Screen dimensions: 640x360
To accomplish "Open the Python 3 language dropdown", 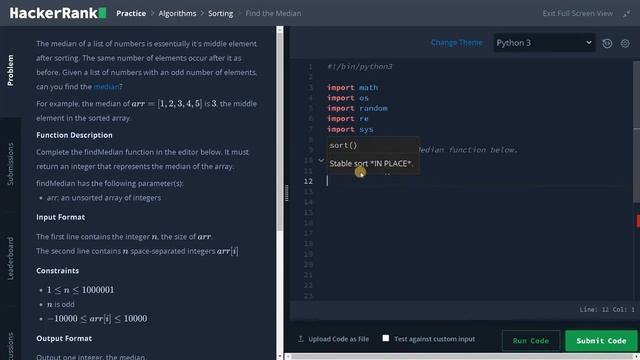I will 544,43.
